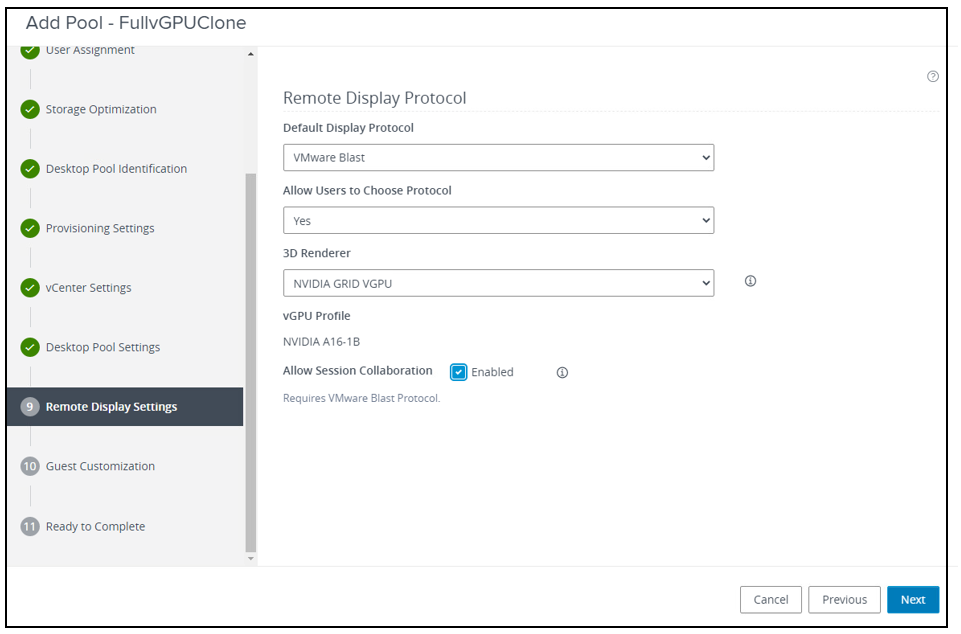Click the Cancel button
The width and height of the screenshot is (961, 634).
click(x=770, y=599)
